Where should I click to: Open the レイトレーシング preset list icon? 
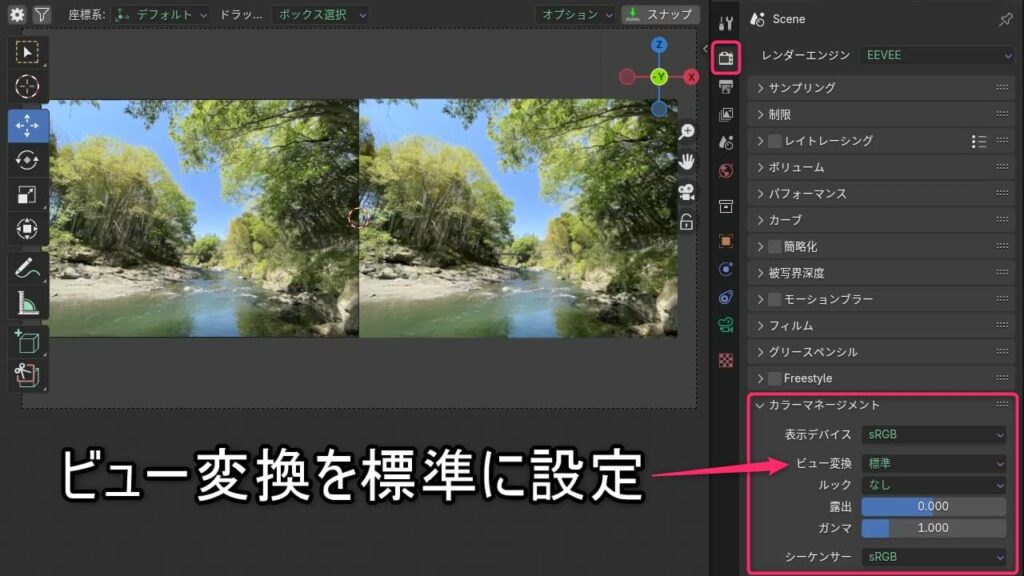click(978, 141)
